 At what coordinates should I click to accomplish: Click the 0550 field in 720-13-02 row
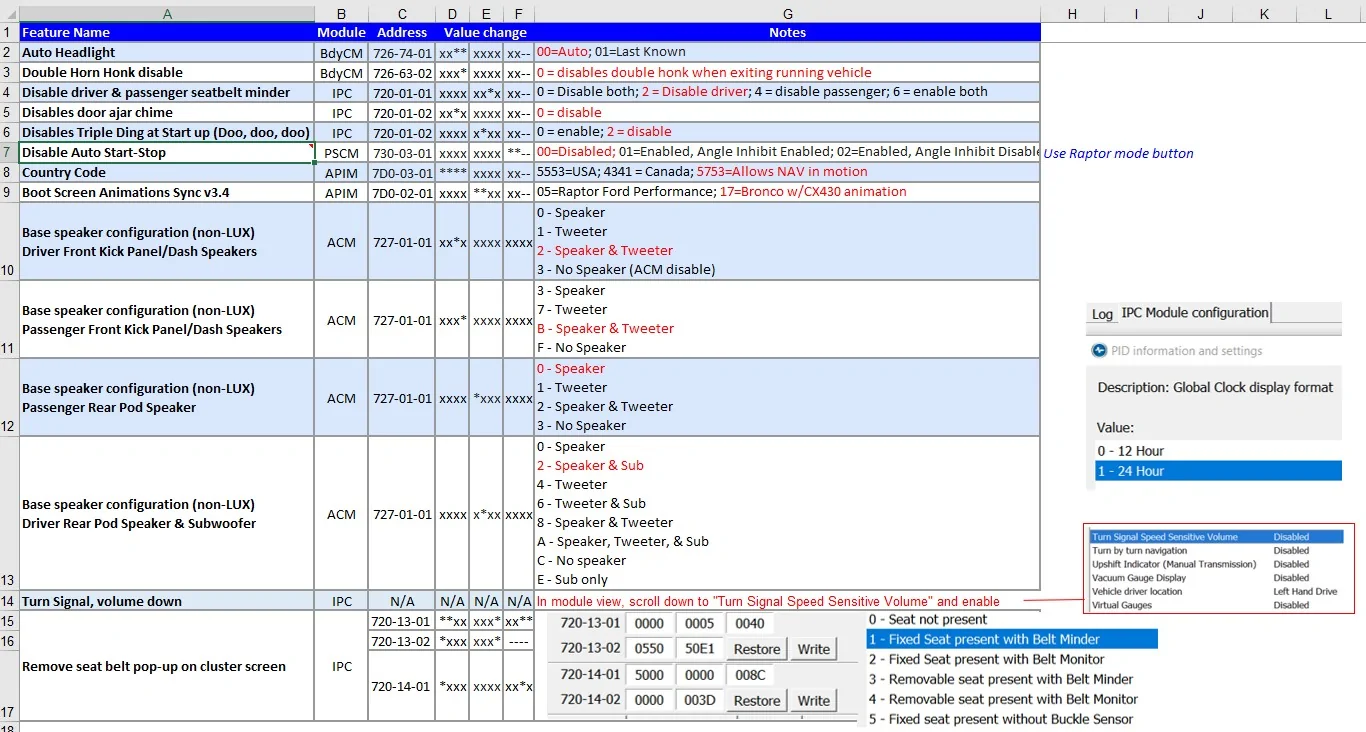pos(649,649)
